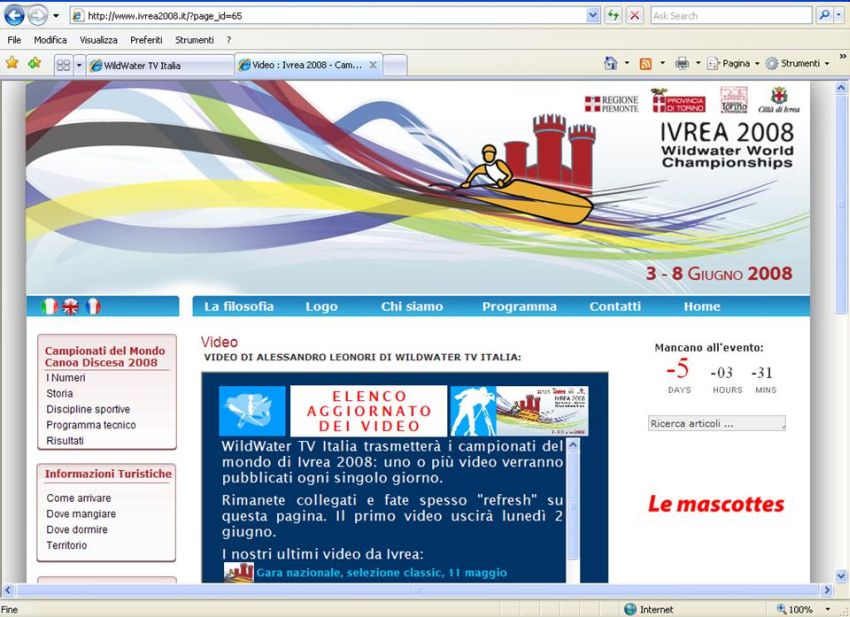The width and height of the screenshot is (850, 617).
Task: Open Dove dormire tourist info link
Action: 77,529
